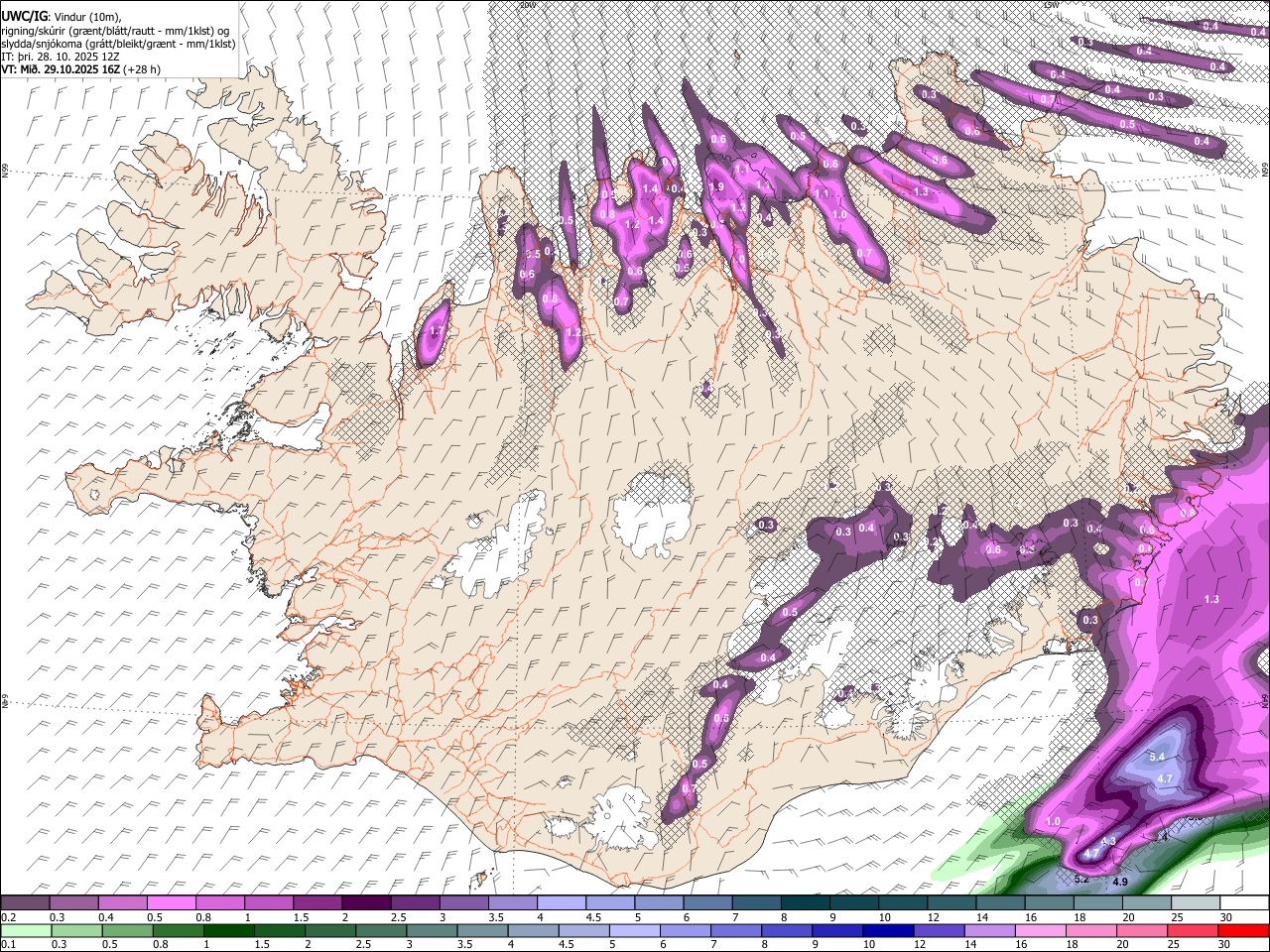Pick the navy blue swatch above lower-scale 10
Image resolution: width=1270 pixels, height=952 pixels.
click(888, 930)
